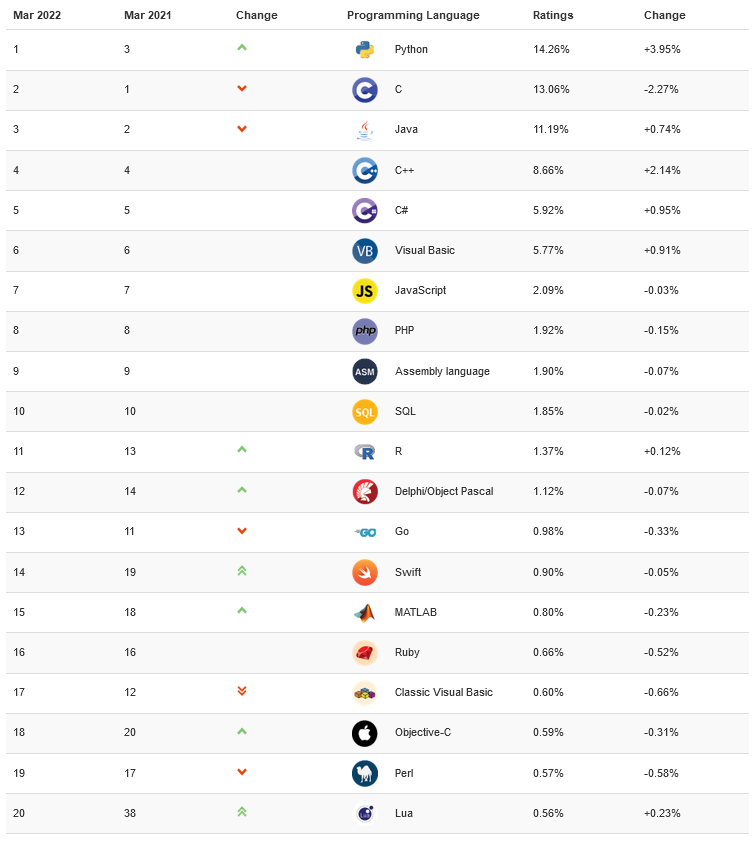Click the Ruby gem icon
Screen dimensions: 756x848
[364, 653]
